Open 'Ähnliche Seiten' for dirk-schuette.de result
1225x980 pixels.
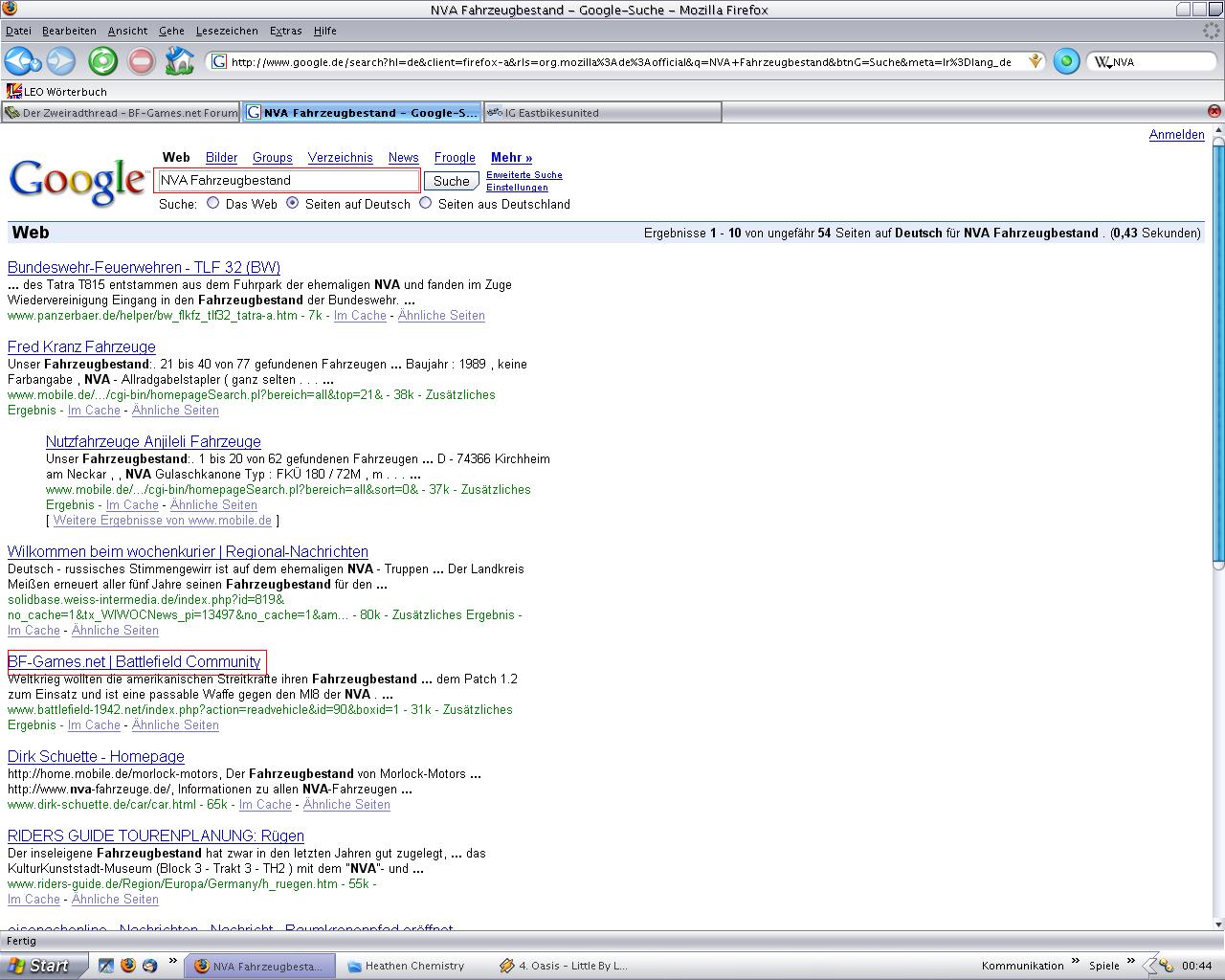[x=346, y=805]
